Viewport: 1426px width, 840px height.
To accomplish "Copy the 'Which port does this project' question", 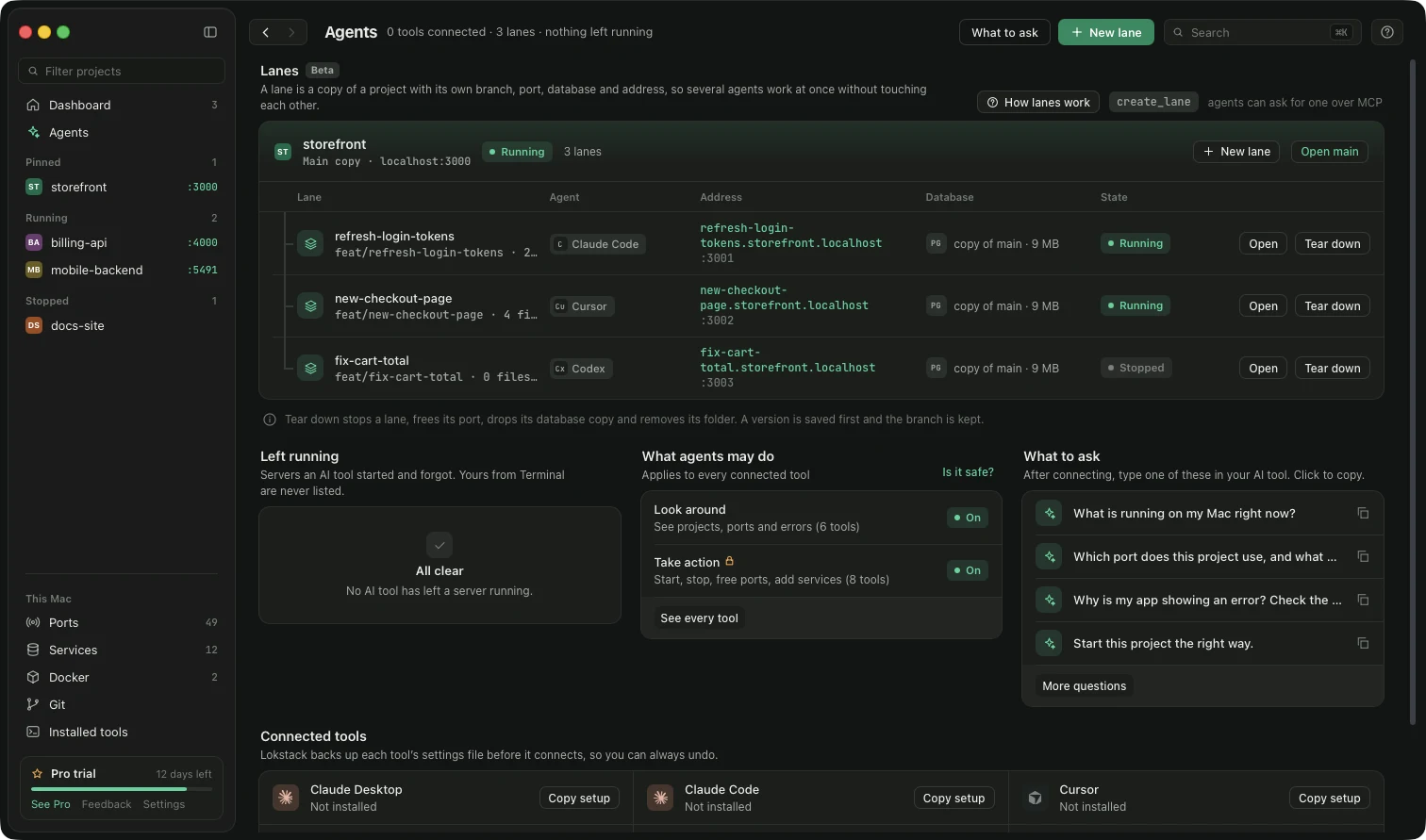I will click(1363, 556).
